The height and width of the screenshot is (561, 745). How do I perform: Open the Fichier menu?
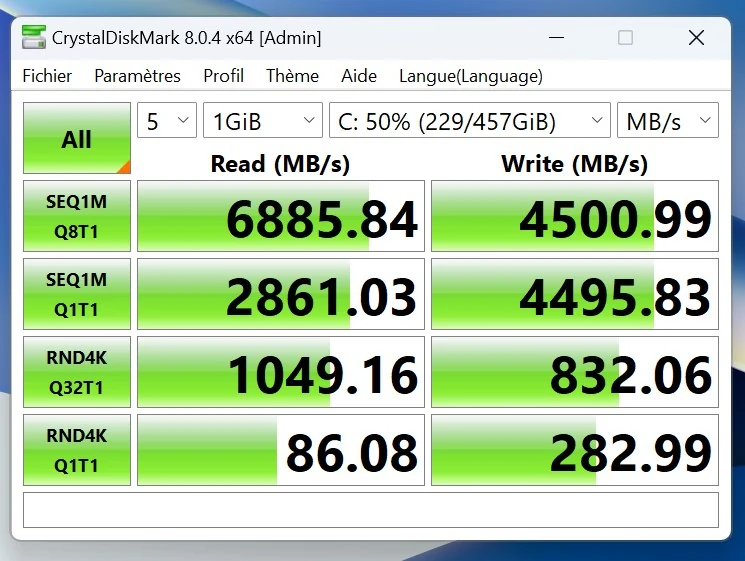(47, 76)
